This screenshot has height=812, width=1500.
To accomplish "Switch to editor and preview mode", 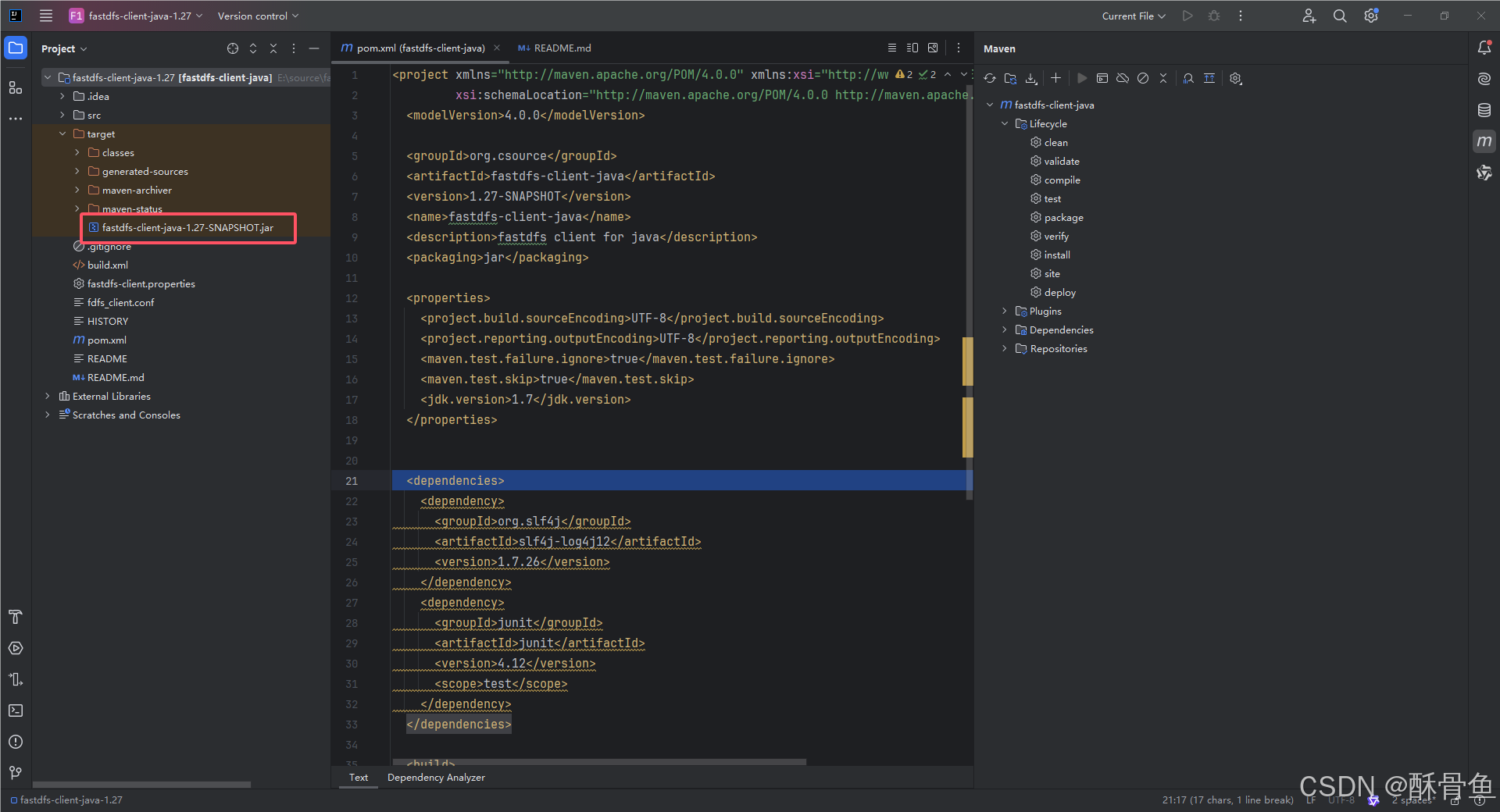I will click(912, 48).
